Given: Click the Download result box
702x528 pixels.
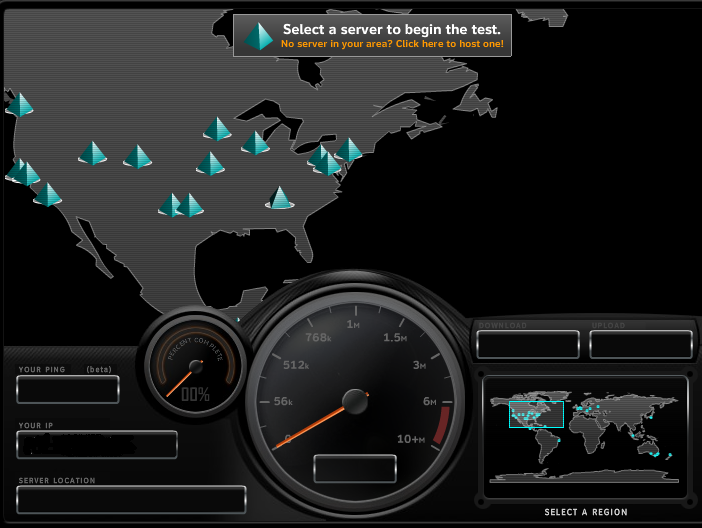Looking at the screenshot, I should (x=528, y=344).
